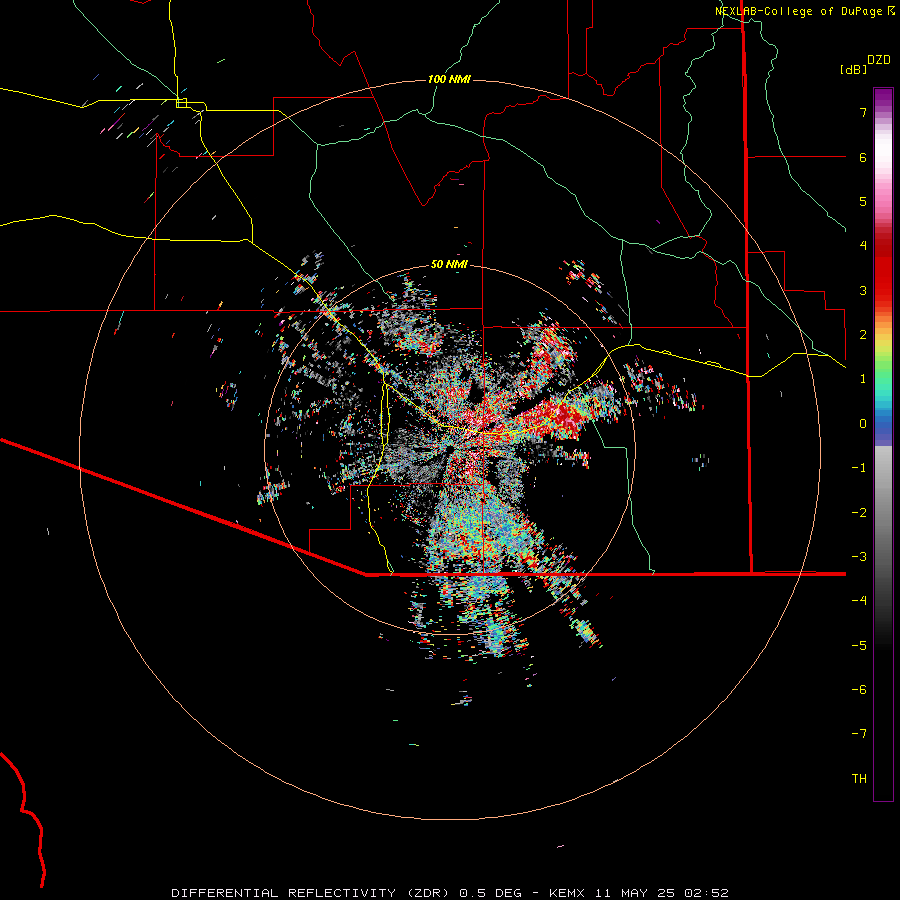Click the 1 value on color scale
Viewport: 900px width, 900px height.
coord(863,379)
